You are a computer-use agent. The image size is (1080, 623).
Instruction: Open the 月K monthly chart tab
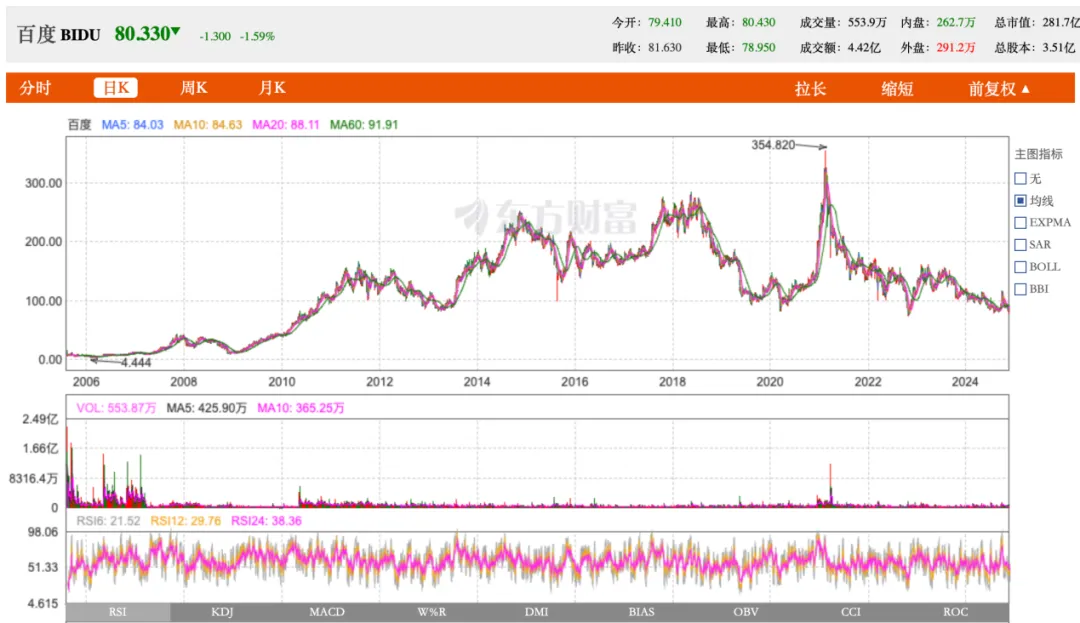click(272, 88)
